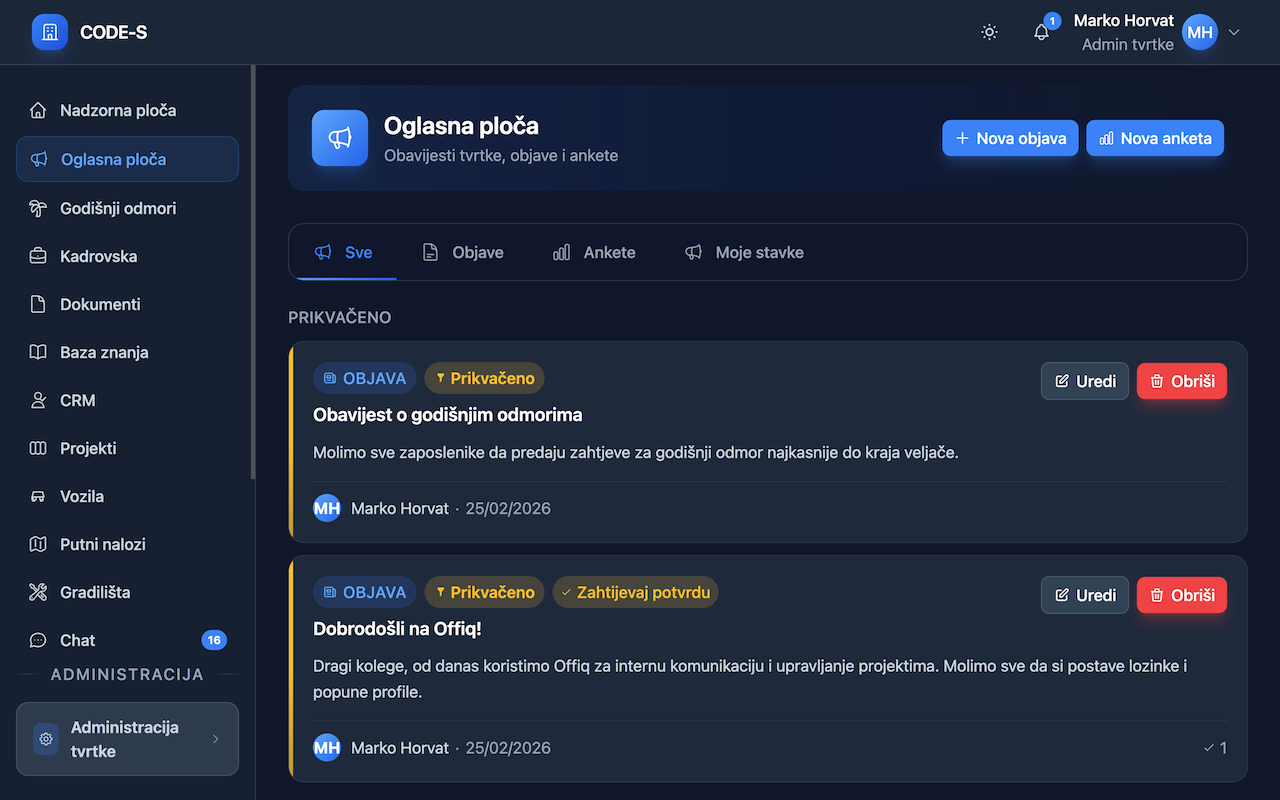This screenshot has width=1280, height=800.
Task: Start a poll via Nova anketa button
Action: point(1155,138)
